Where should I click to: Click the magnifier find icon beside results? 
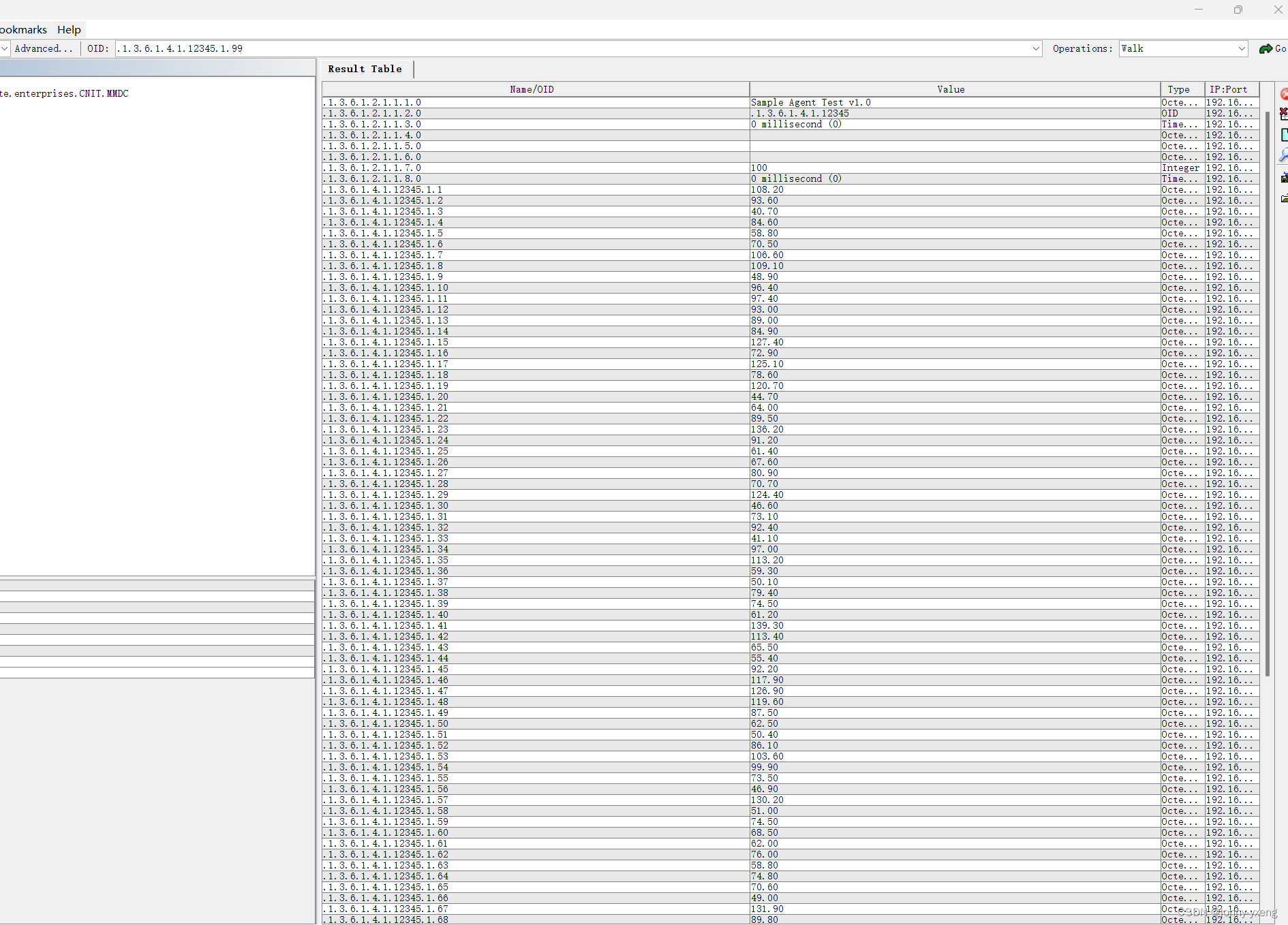pos(1284,156)
